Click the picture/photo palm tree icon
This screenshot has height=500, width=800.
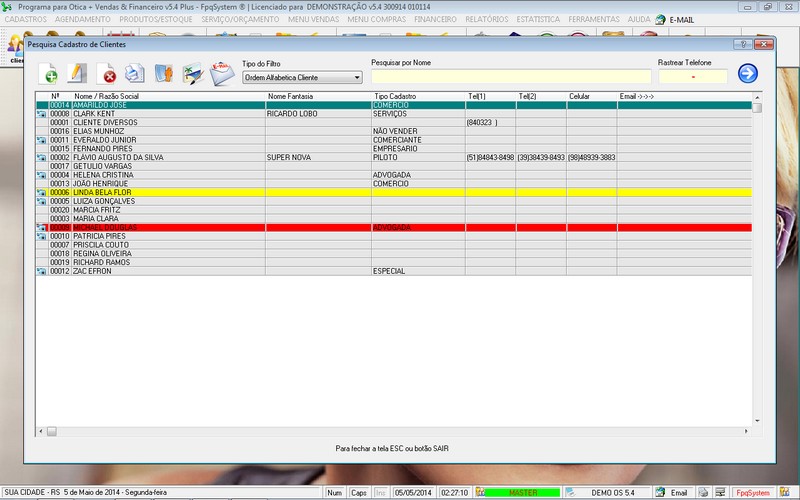coord(193,74)
